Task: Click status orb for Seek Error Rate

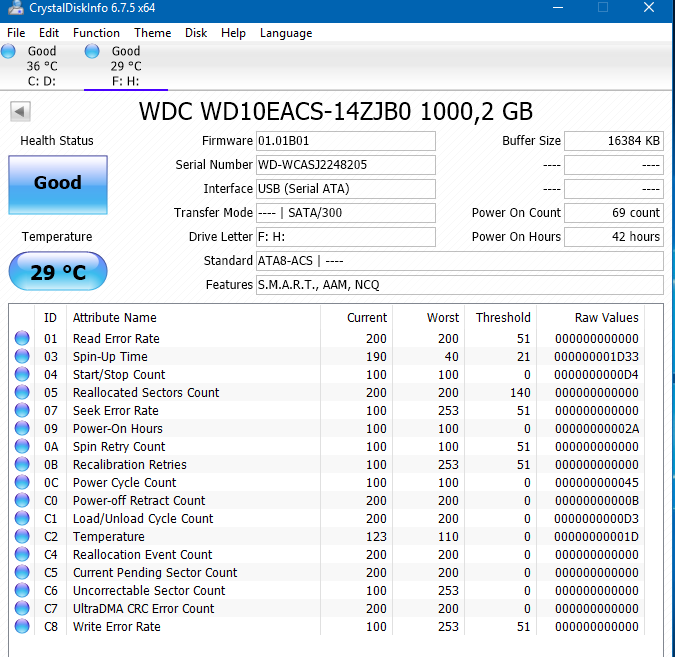Action: [22, 410]
